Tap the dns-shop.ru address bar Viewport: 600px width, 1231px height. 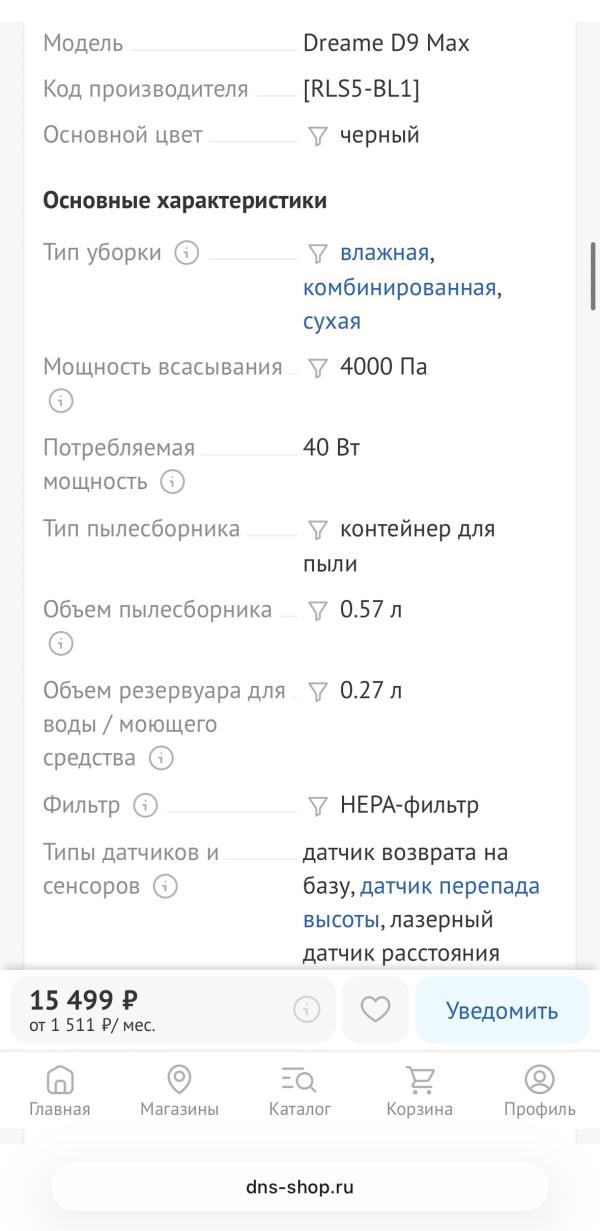(300, 1187)
